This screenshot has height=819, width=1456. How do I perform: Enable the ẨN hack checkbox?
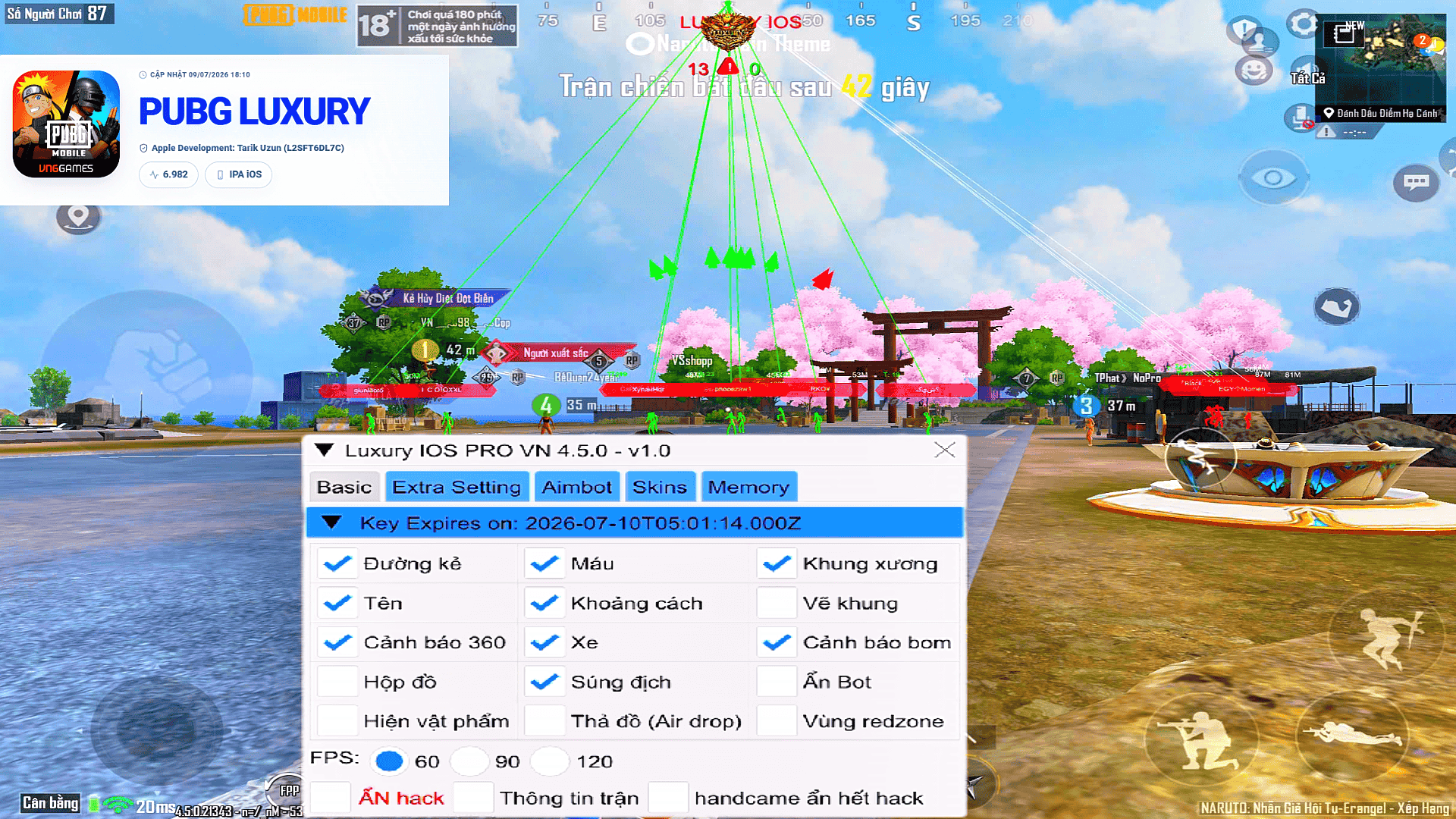pos(331,799)
